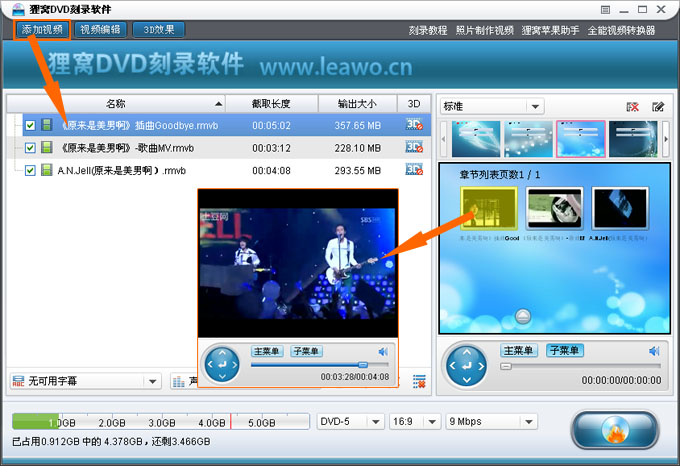Click the delete menu template icon
The image size is (680, 466).
tap(633, 107)
